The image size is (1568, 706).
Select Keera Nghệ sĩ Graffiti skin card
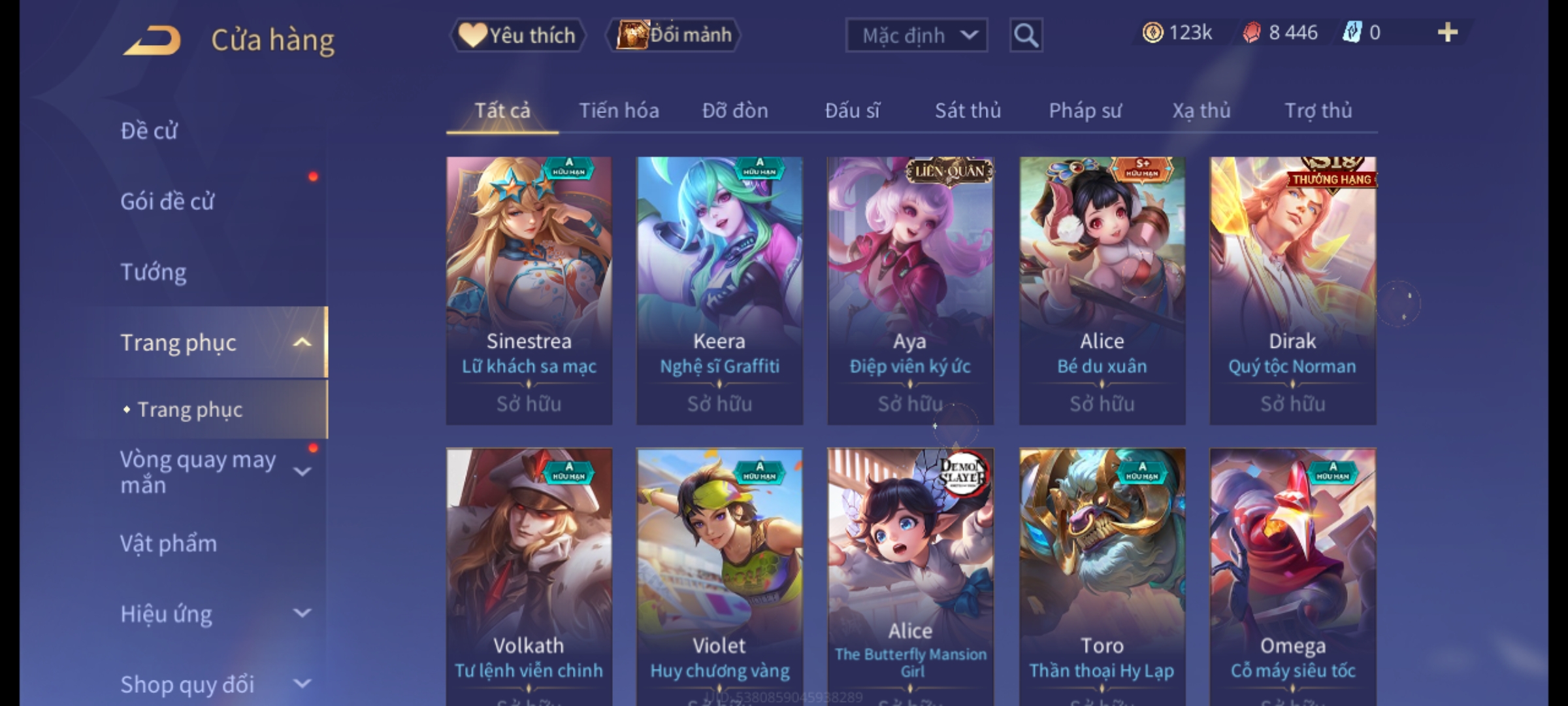[x=719, y=290]
